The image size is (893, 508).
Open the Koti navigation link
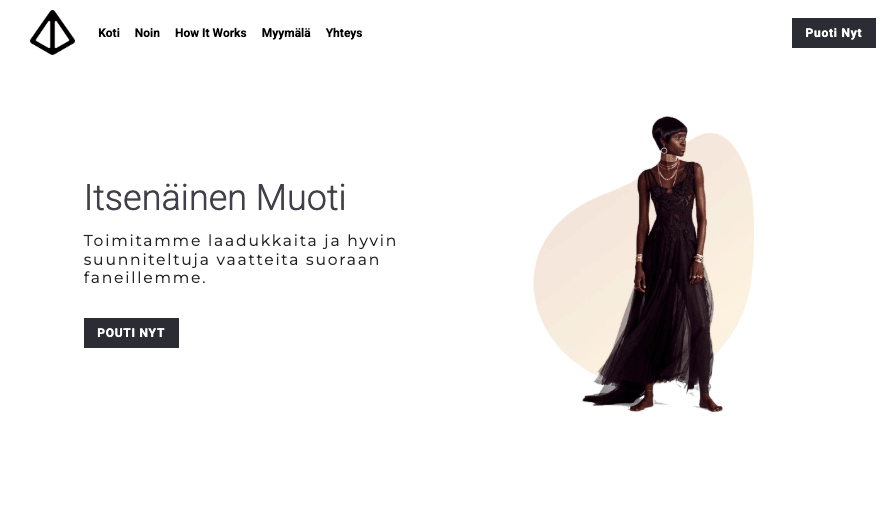tap(109, 33)
